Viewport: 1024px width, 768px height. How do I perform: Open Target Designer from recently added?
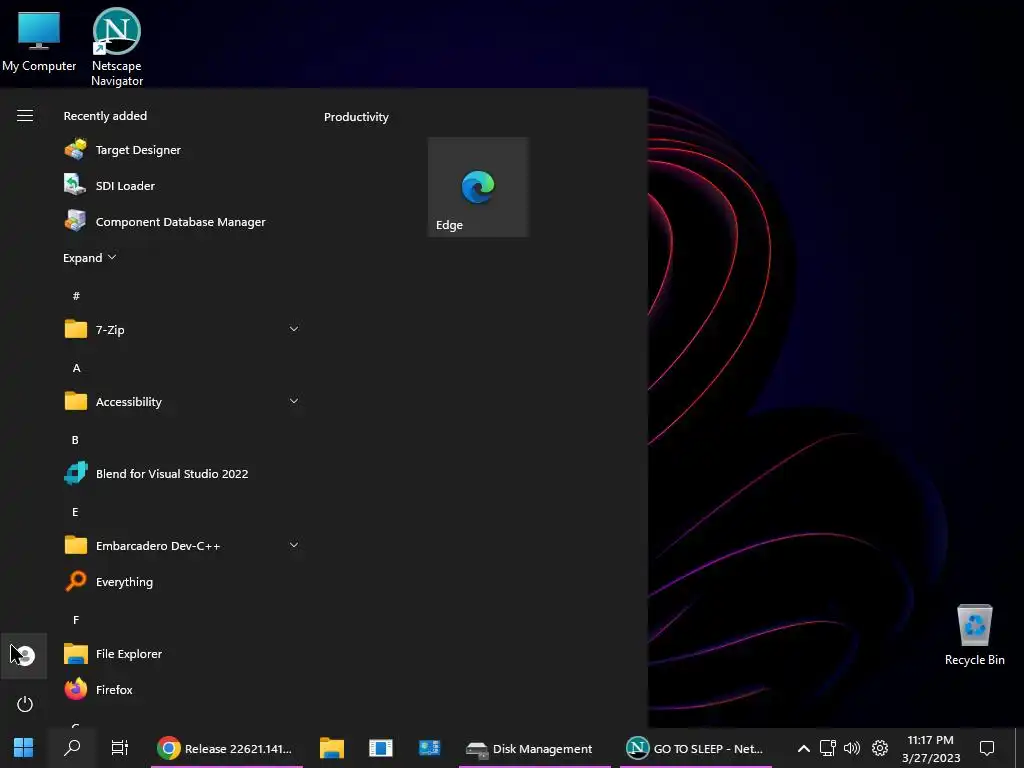pos(183,150)
